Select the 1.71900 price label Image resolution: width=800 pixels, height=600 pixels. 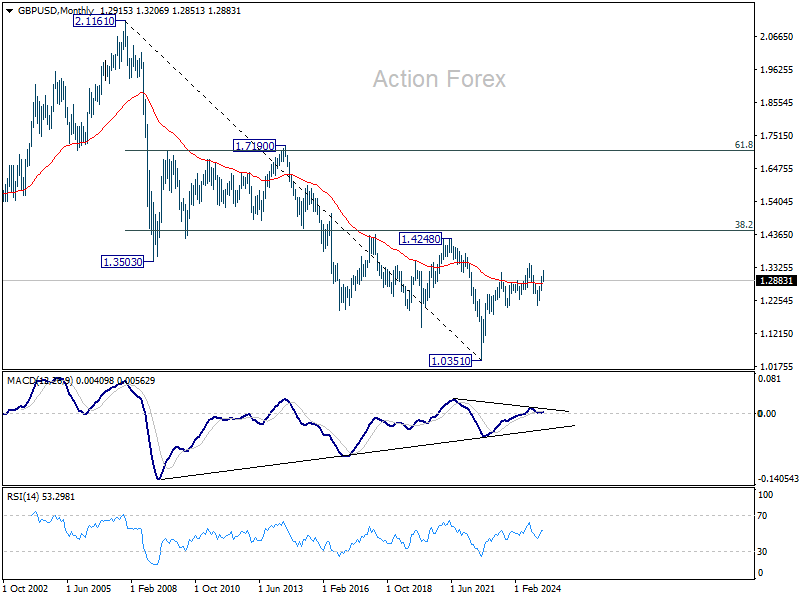tap(255, 146)
